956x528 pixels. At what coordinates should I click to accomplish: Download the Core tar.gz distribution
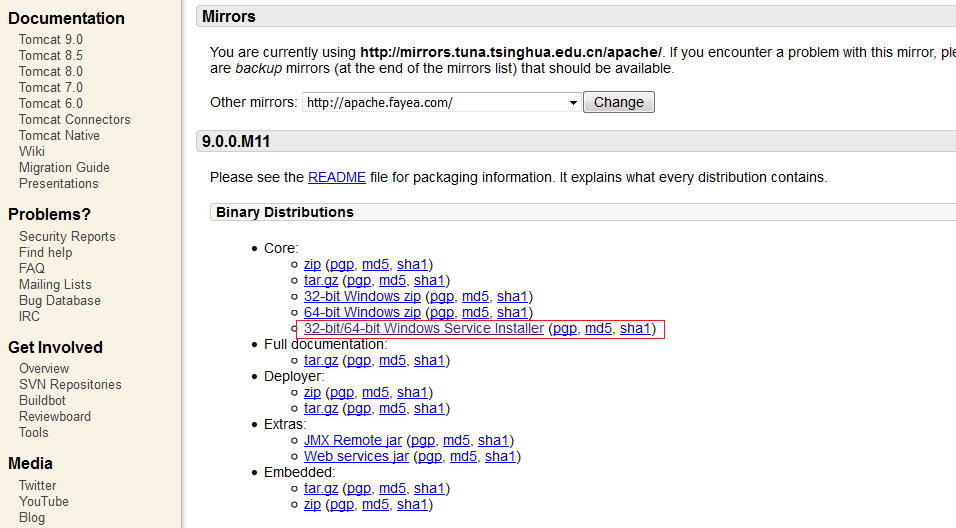point(321,280)
